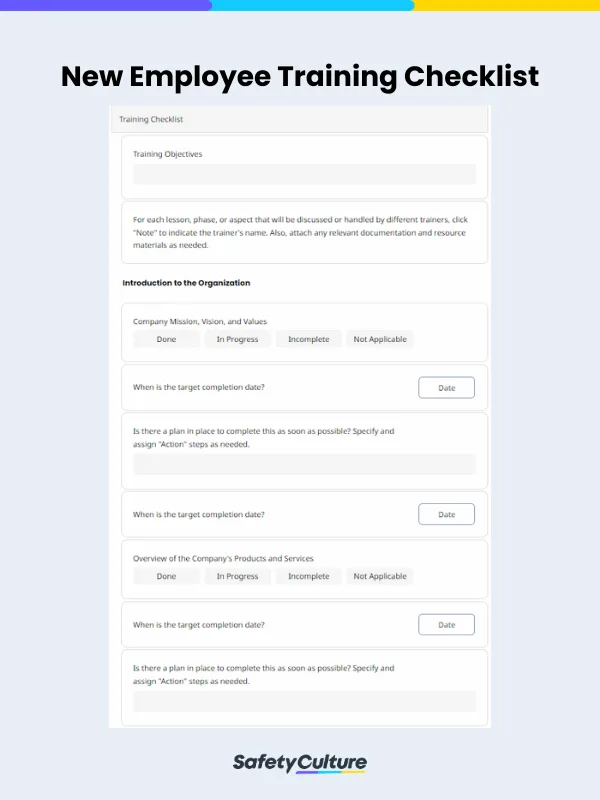600x800 pixels.
Task: Select "Incomplete" for Products and Services overview
Action: 309,576
